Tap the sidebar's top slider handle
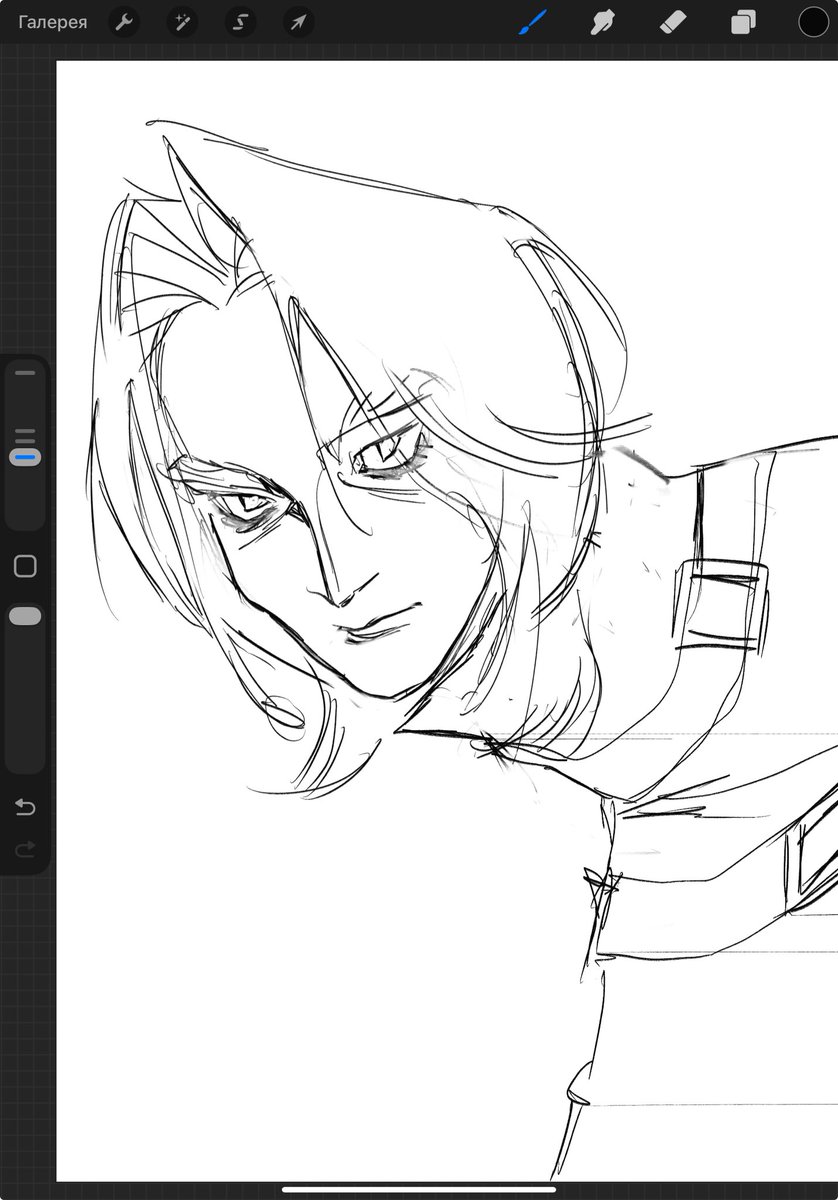The width and height of the screenshot is (838, 1200). coord(25,373)
